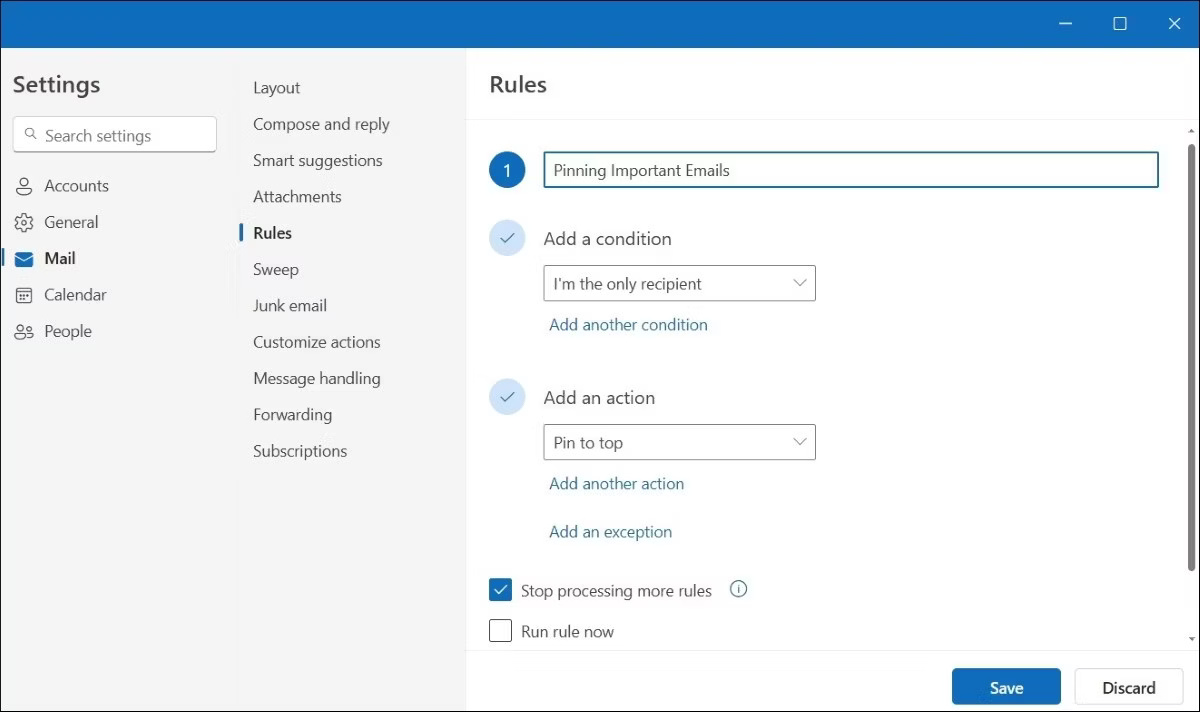Click the rule name text field
The height and width of the screenshot is (712, 1200).
(x=851, y=170)
